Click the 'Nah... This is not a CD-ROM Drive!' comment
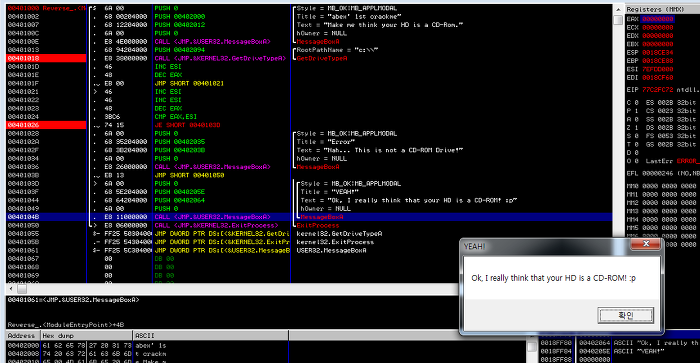The height and width of the screenshot is (363, 700). 380,150
